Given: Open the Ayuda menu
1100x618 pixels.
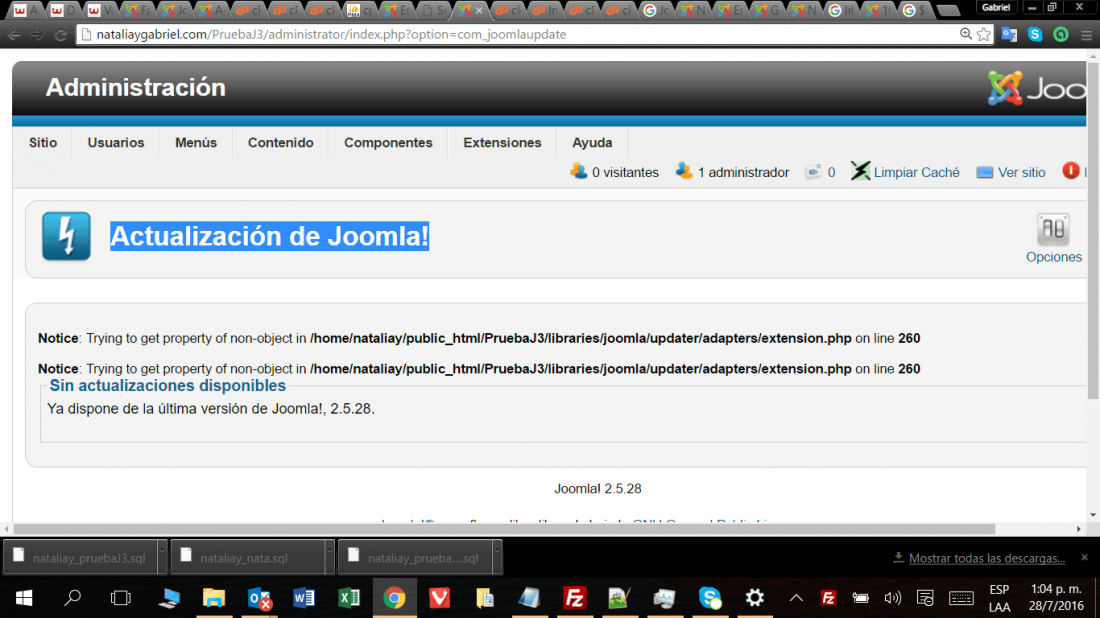Looking at the screenshot, I should [592, 142].
